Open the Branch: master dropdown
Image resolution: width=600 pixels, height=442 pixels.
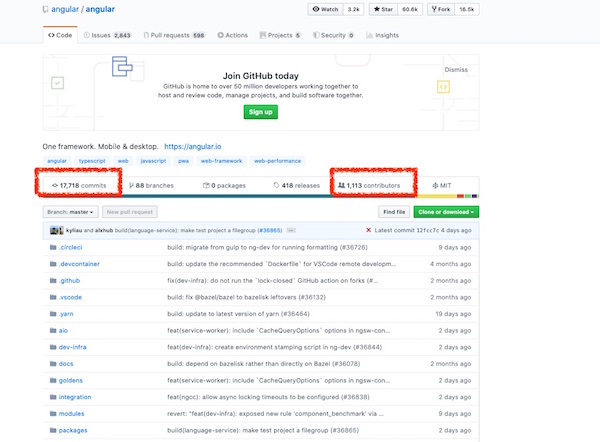70,212
